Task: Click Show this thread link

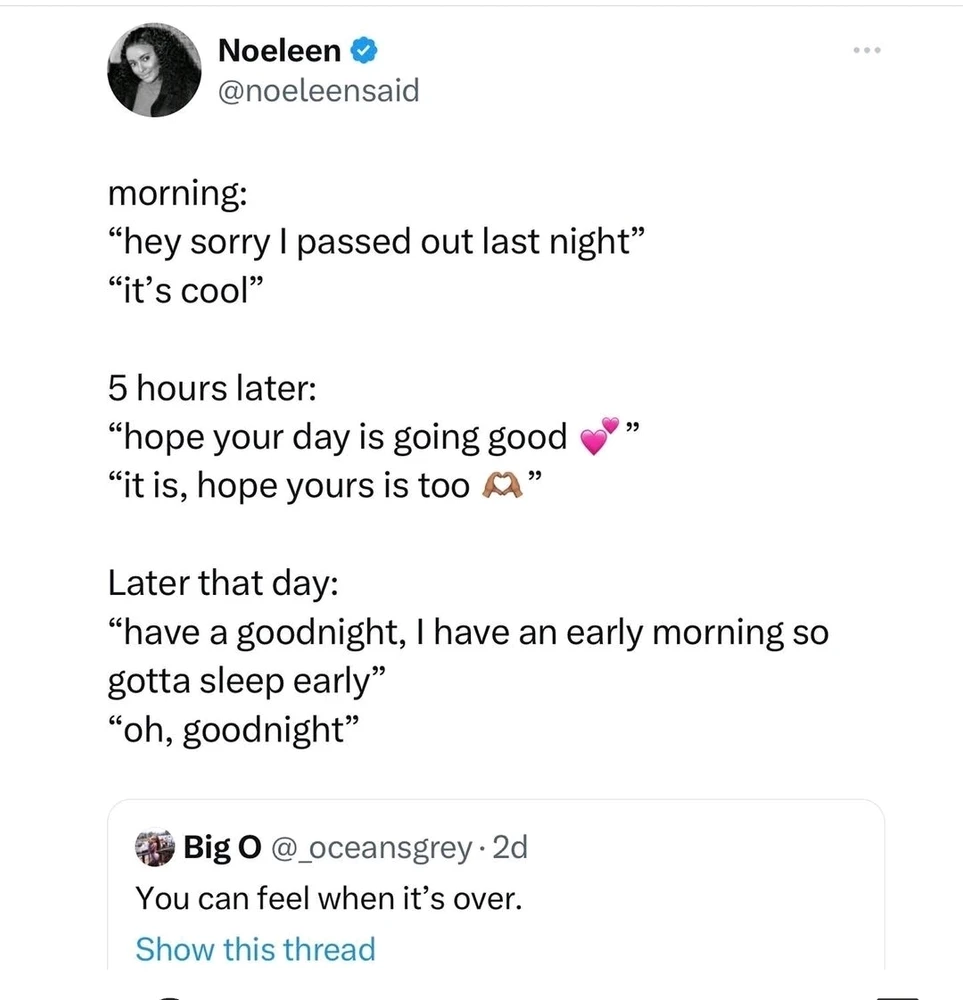Action: [255, 949]
